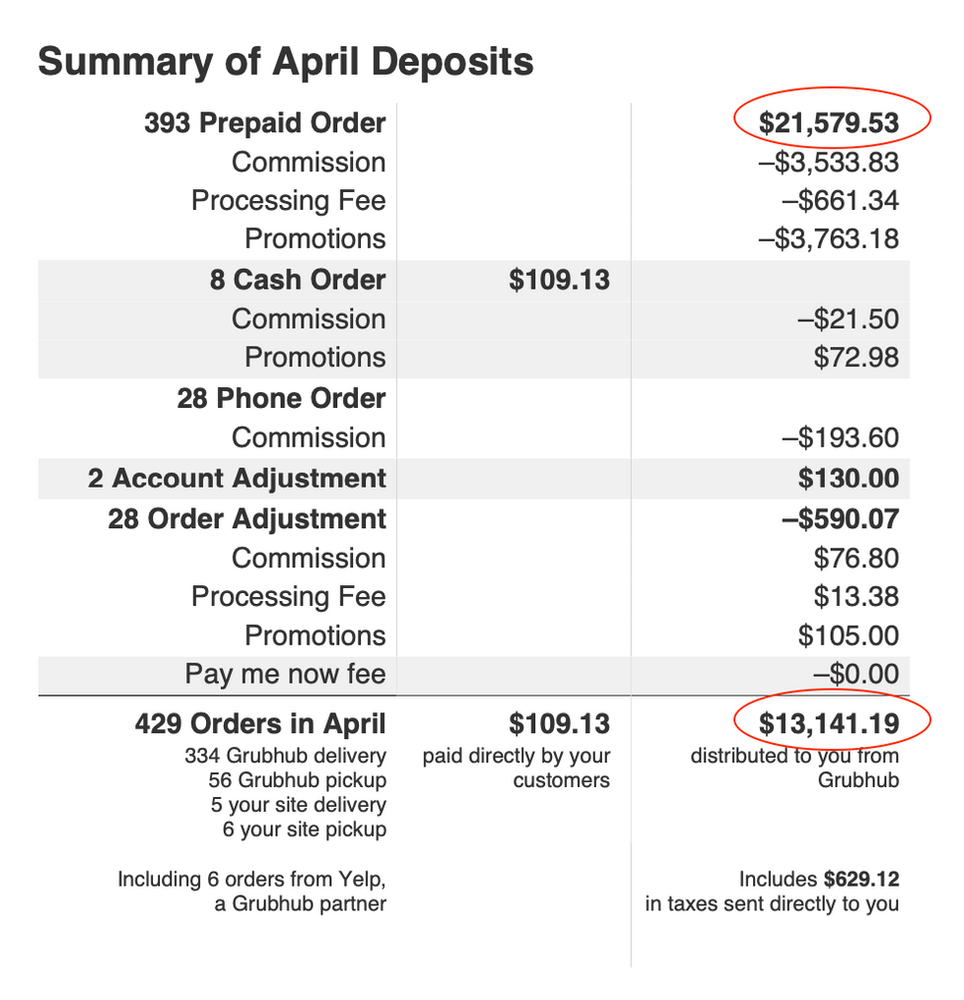964x1000 pixels.
Task: Click the Pay me now fee label
Action: (285, 673)
